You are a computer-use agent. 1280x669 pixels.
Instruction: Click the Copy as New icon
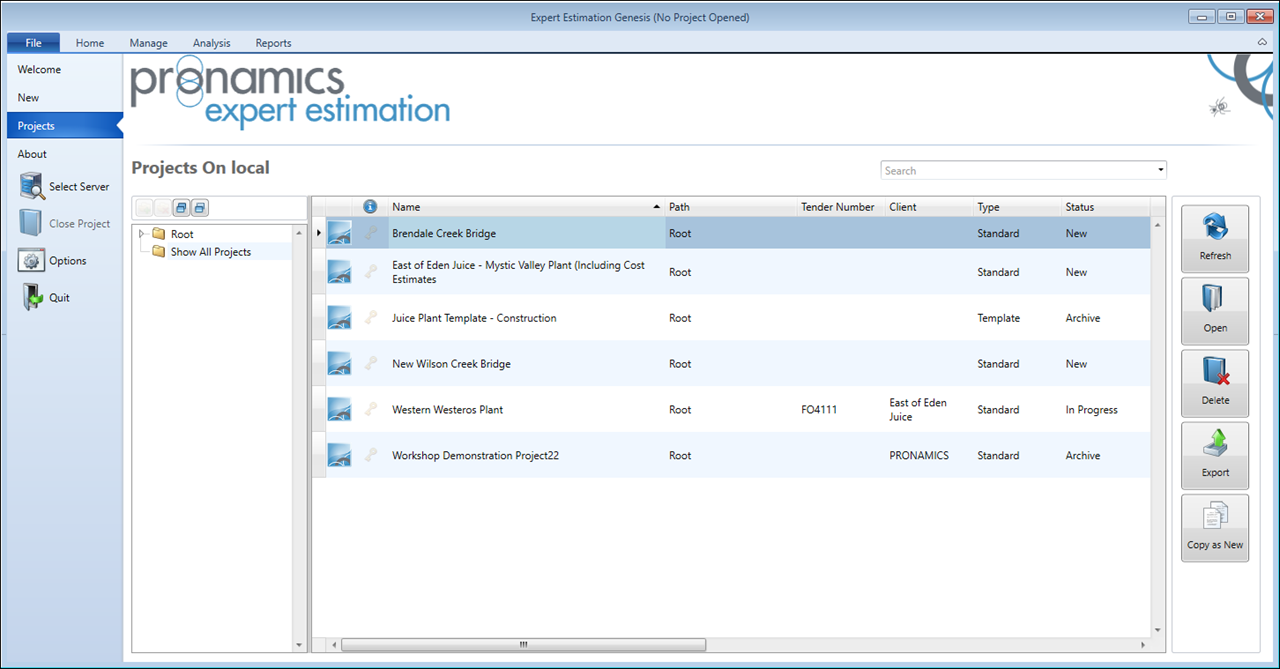pyautogui.click(x=1215, y=518)
